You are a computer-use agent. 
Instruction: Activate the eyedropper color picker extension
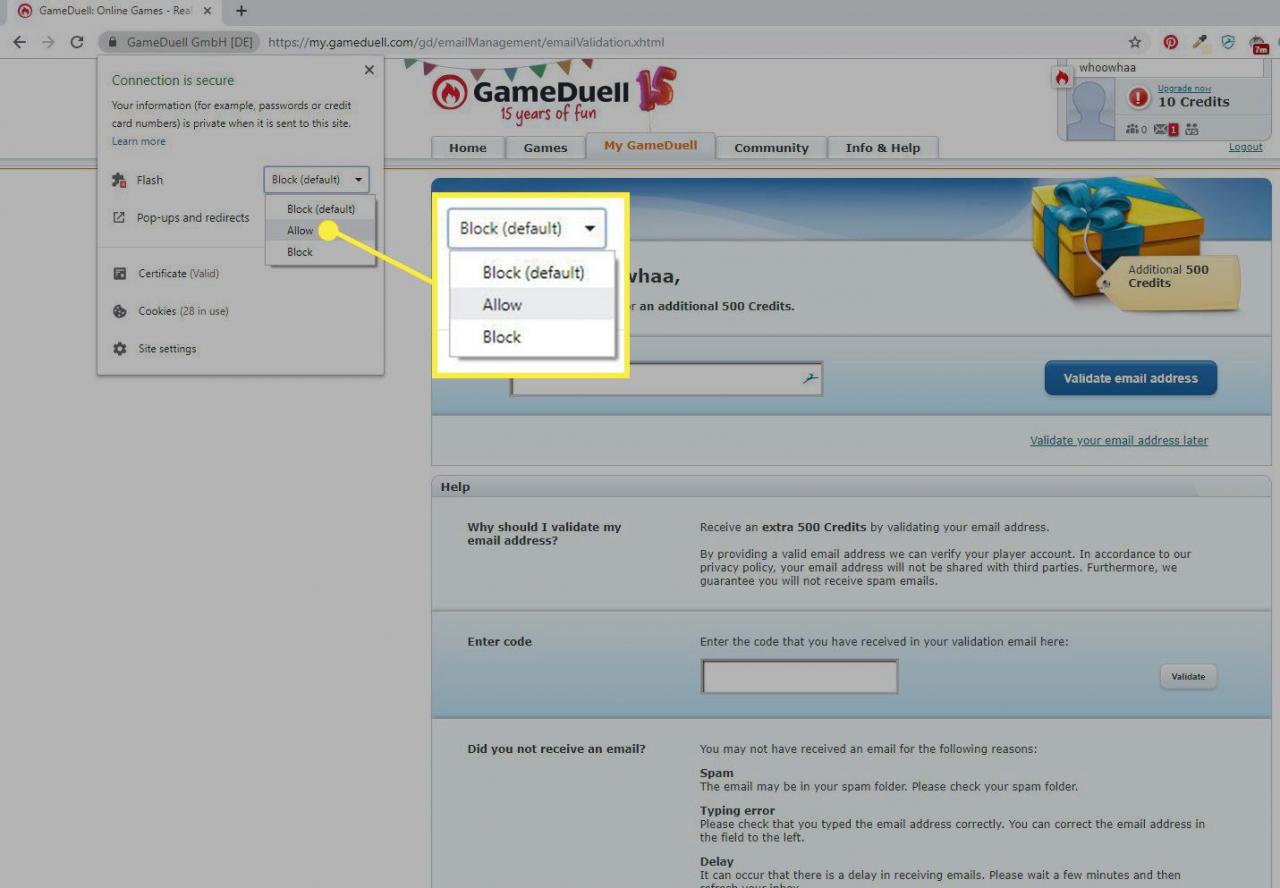click(1200, 42)
